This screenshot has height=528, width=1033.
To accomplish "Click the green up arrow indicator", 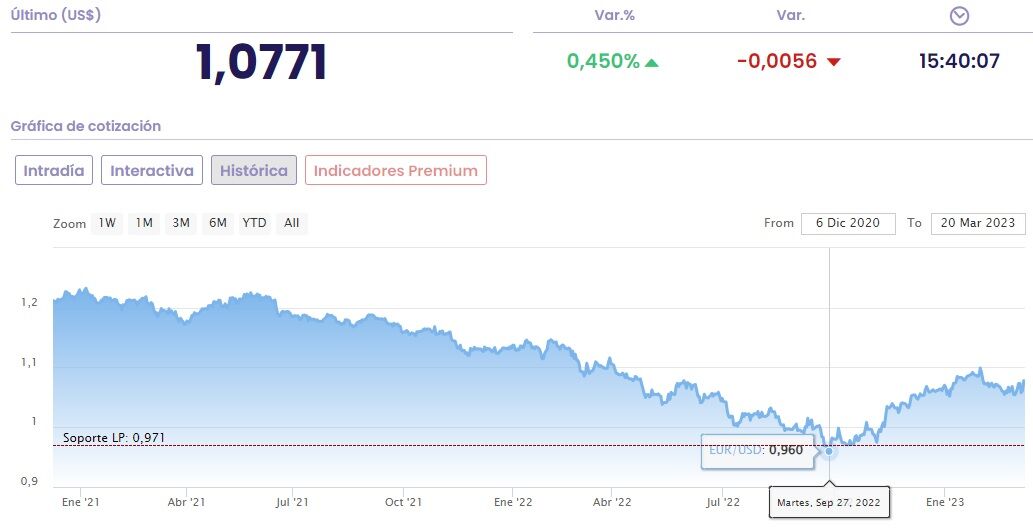I will pyautogui.click(x=652, y=62).
